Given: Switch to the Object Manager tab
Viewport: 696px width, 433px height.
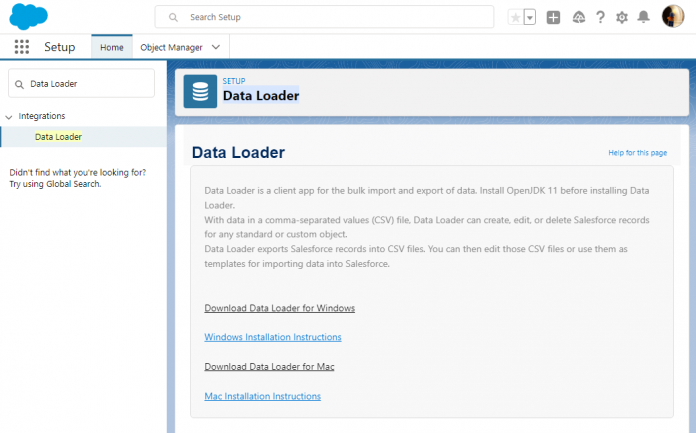Looking at the screenshot, I should point(171,47).
